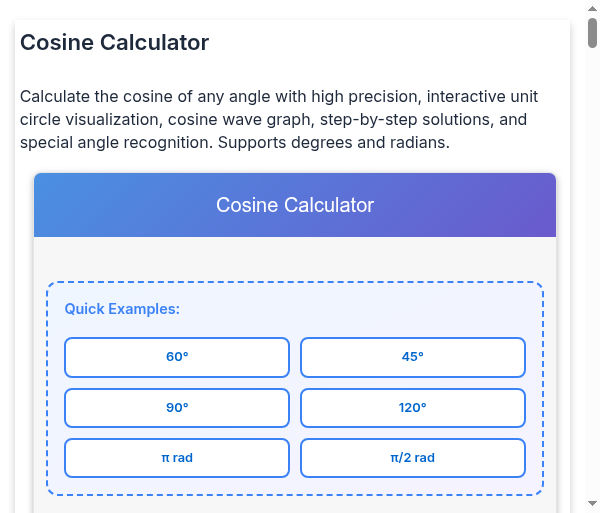This screenshot has height=513, width=600.
Task: Click the gray area between banner and examples
Action: [x=295, y=259]
